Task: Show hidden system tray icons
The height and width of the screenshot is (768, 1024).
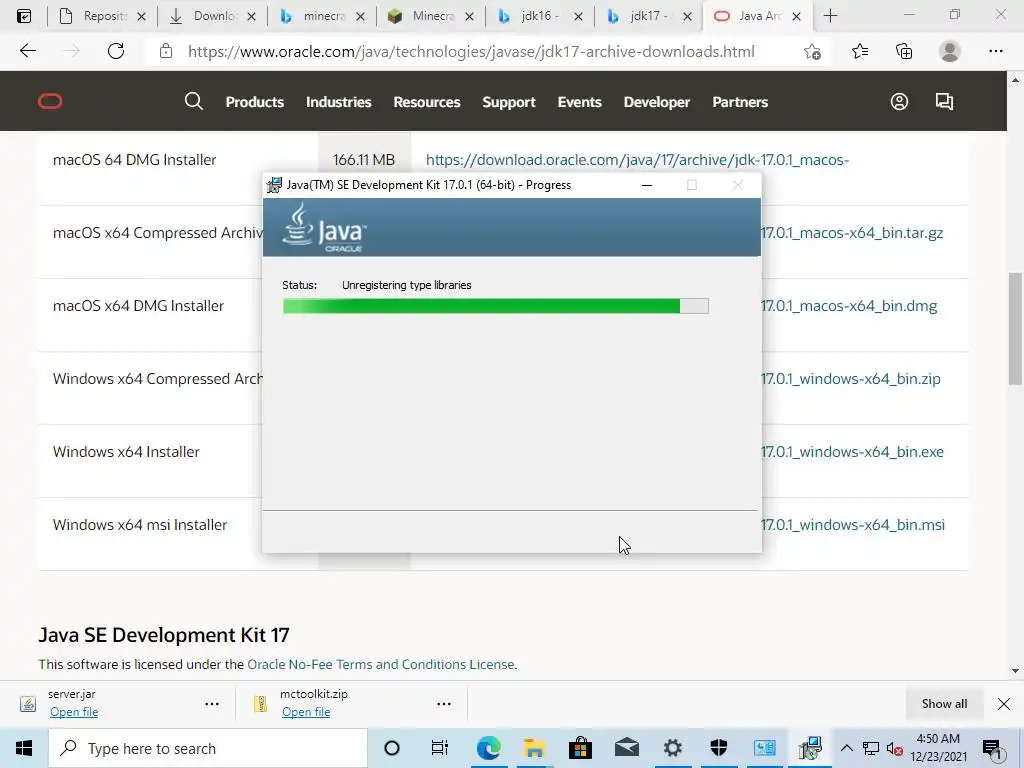Action: (846, 748)
